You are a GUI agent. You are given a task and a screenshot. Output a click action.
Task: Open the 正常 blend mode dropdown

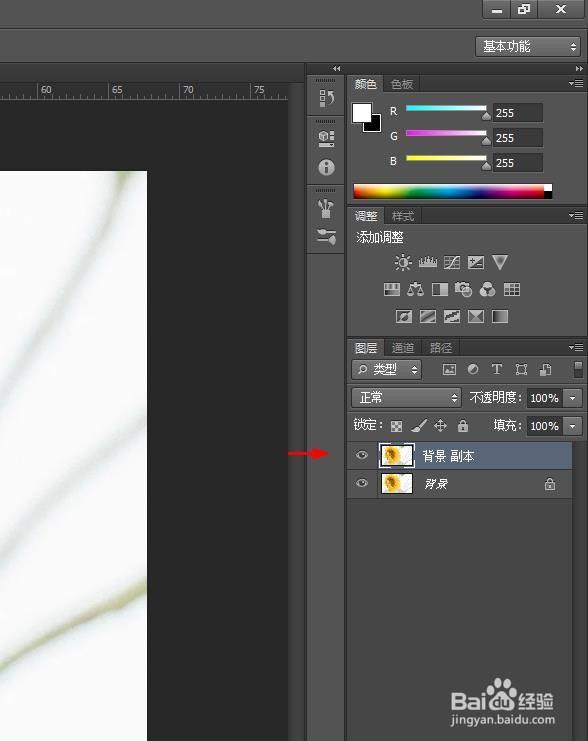click(406, 397)
